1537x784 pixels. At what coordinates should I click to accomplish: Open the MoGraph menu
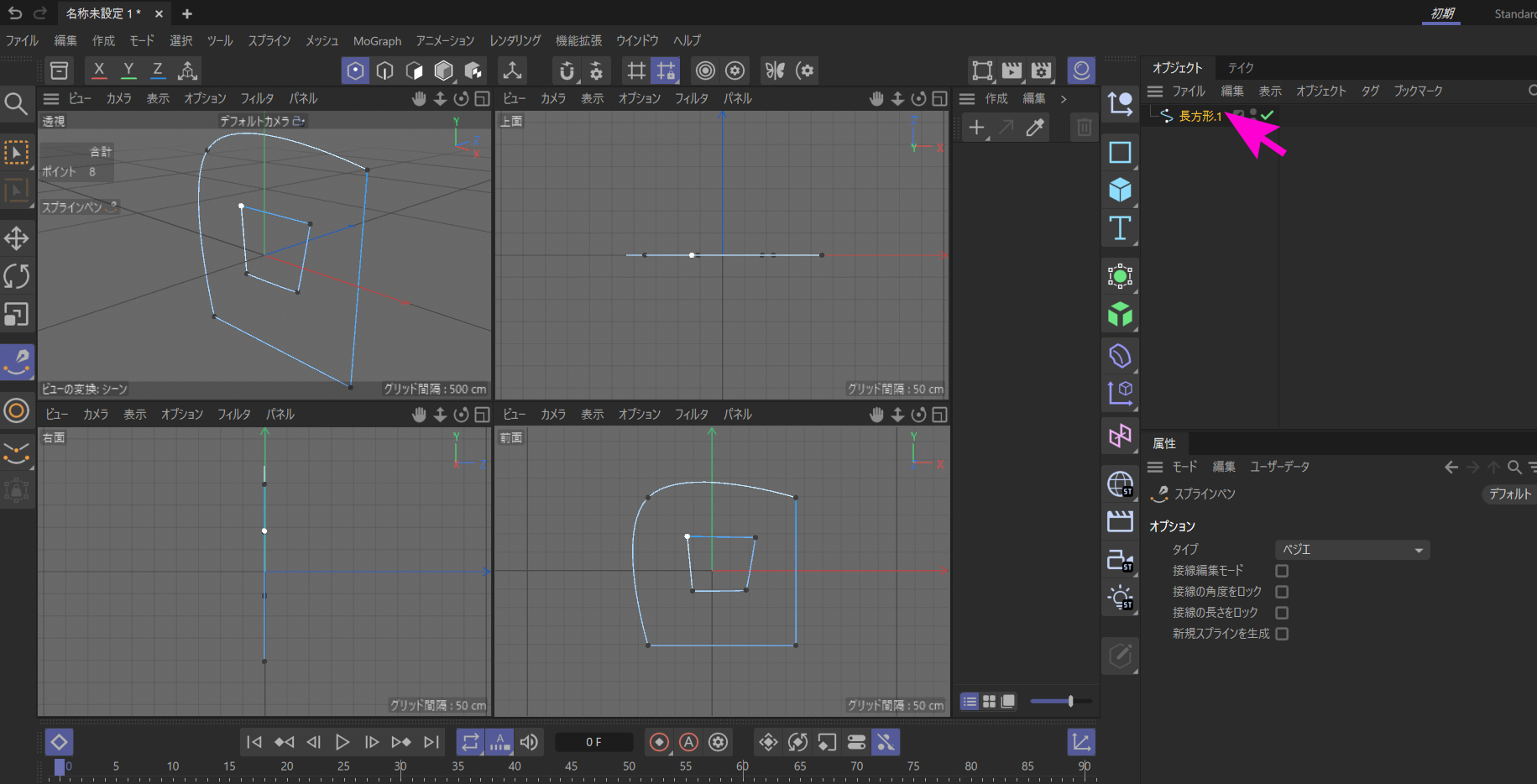pos(377,41)
